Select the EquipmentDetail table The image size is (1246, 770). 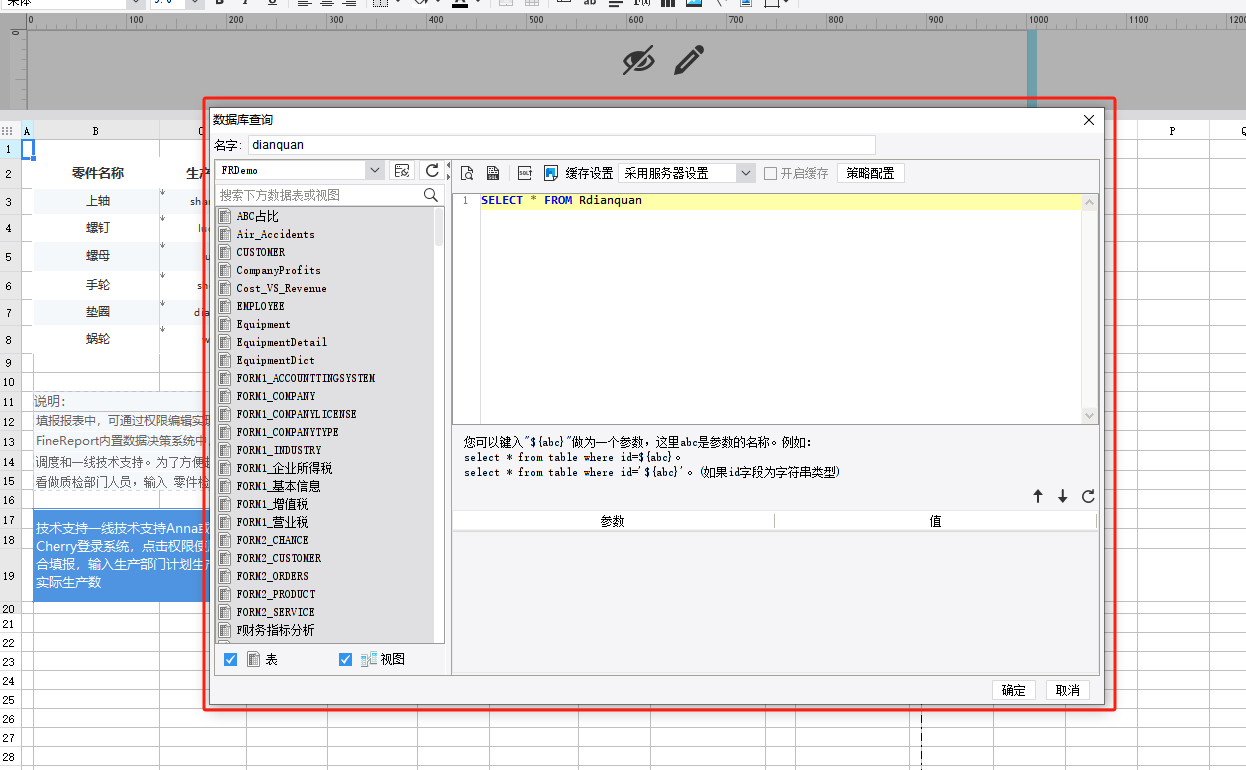pos(281,342)
